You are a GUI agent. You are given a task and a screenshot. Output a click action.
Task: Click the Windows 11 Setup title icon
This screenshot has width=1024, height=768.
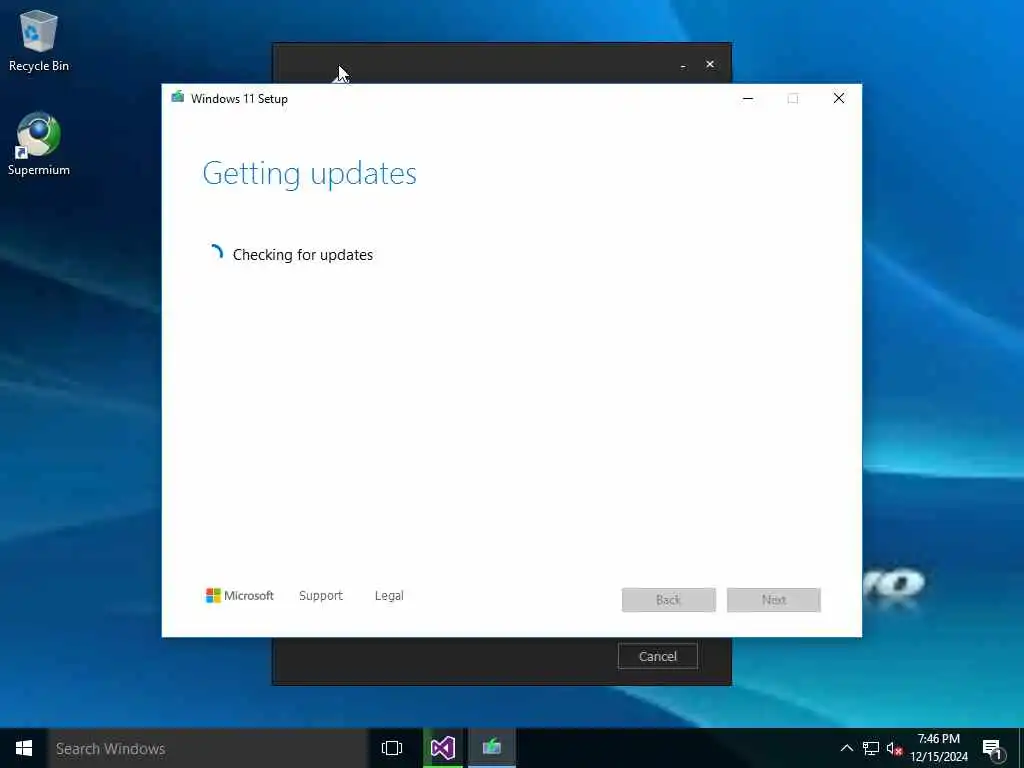178,98
